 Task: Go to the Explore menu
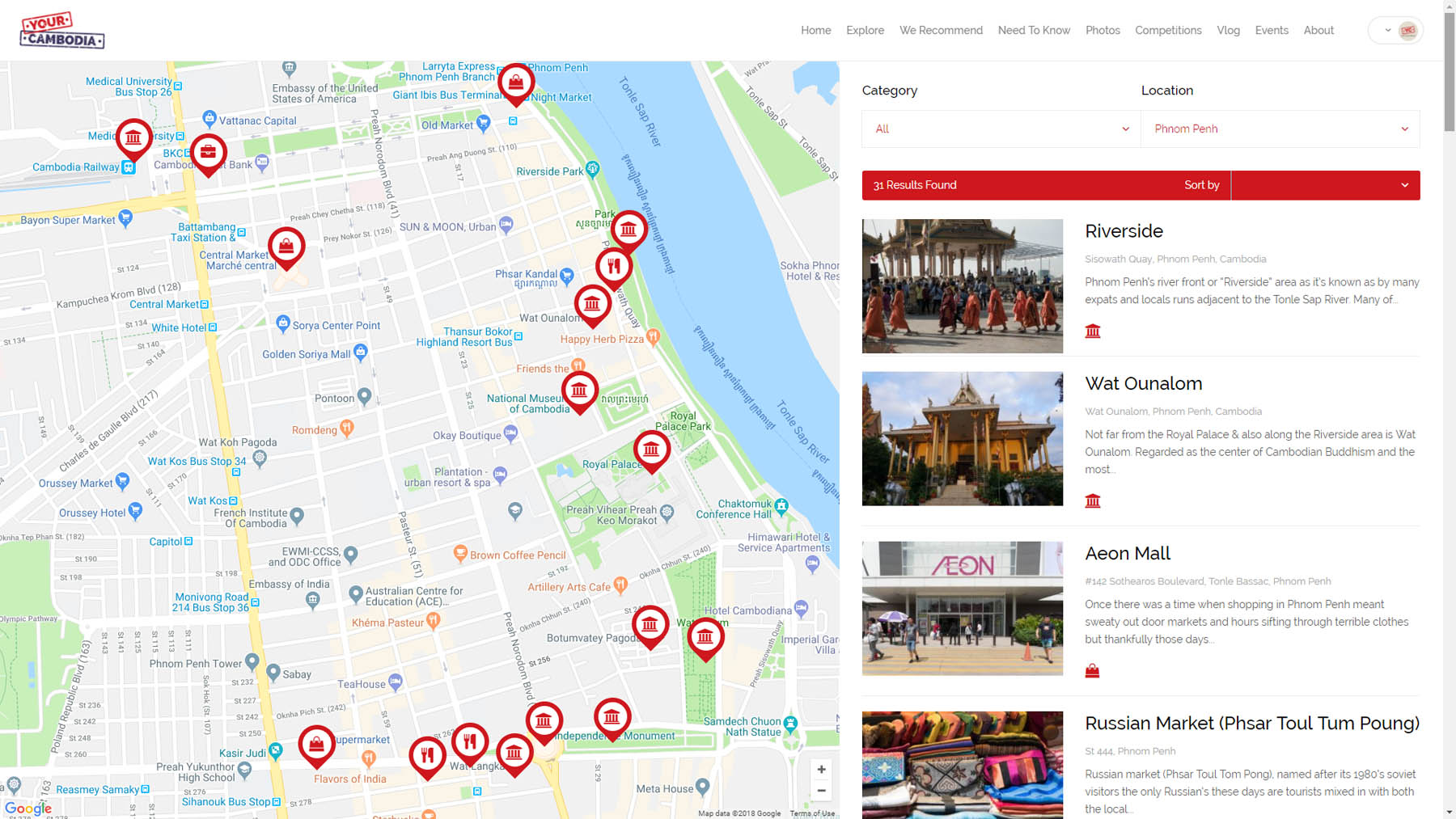pos(865,31)
